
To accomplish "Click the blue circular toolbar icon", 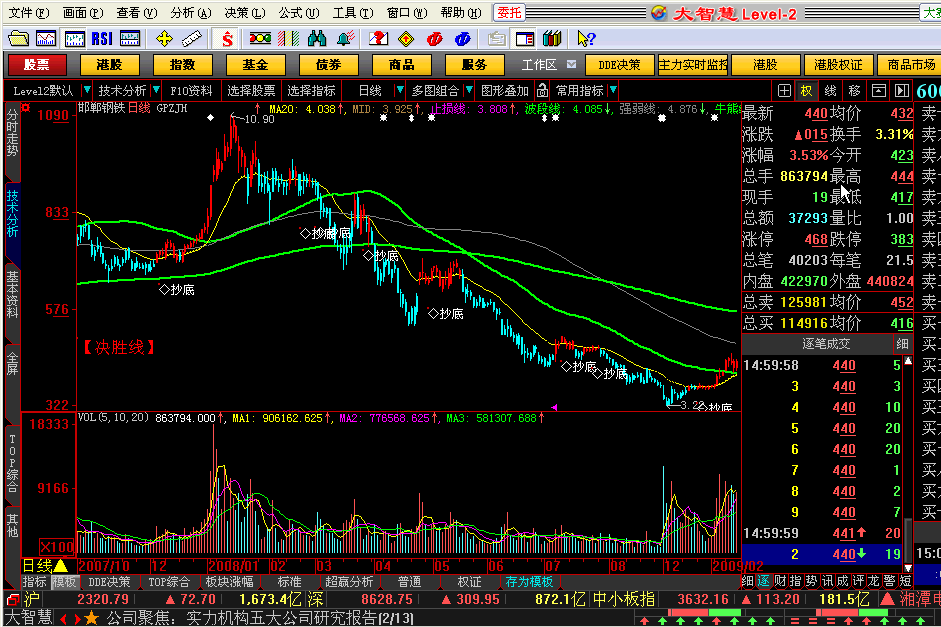I will click(463, 39).
